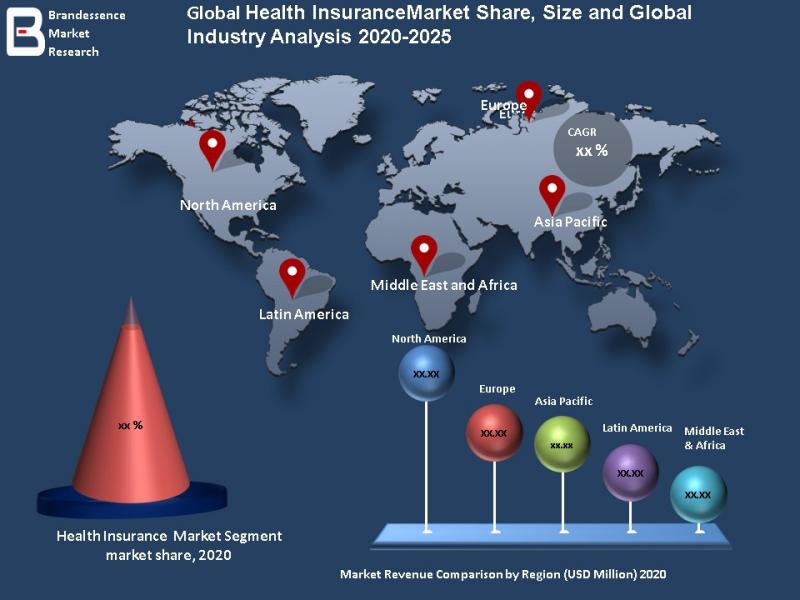
Task: Click the Brandessence Market Research text
Action: [x=86, y=33]
